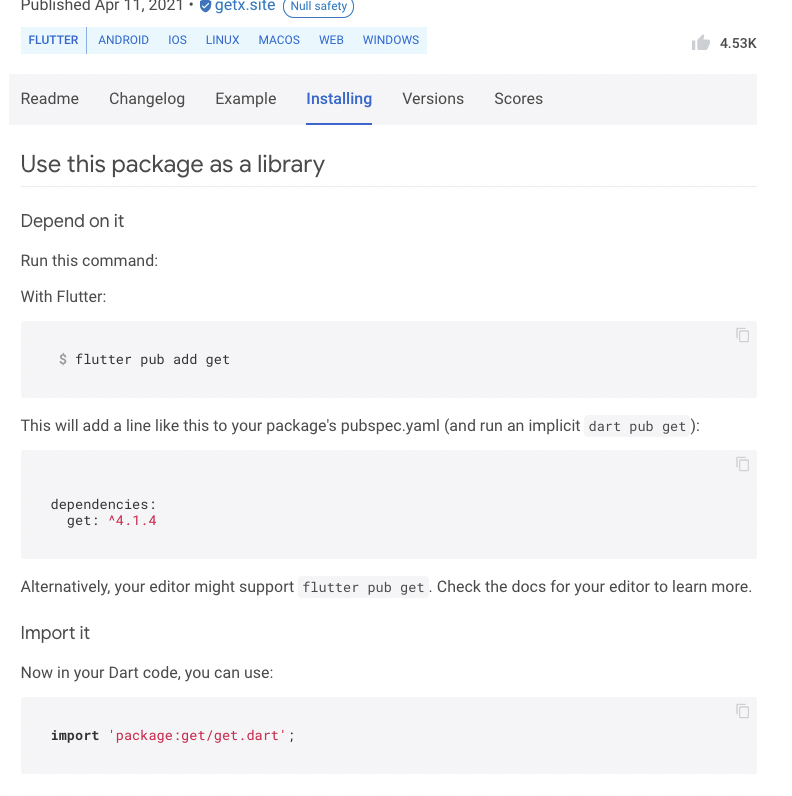Click the FLUTTER SDK tag
Image resolution: width=792 pixels, height=796 pixels.
tap(53, 40)
